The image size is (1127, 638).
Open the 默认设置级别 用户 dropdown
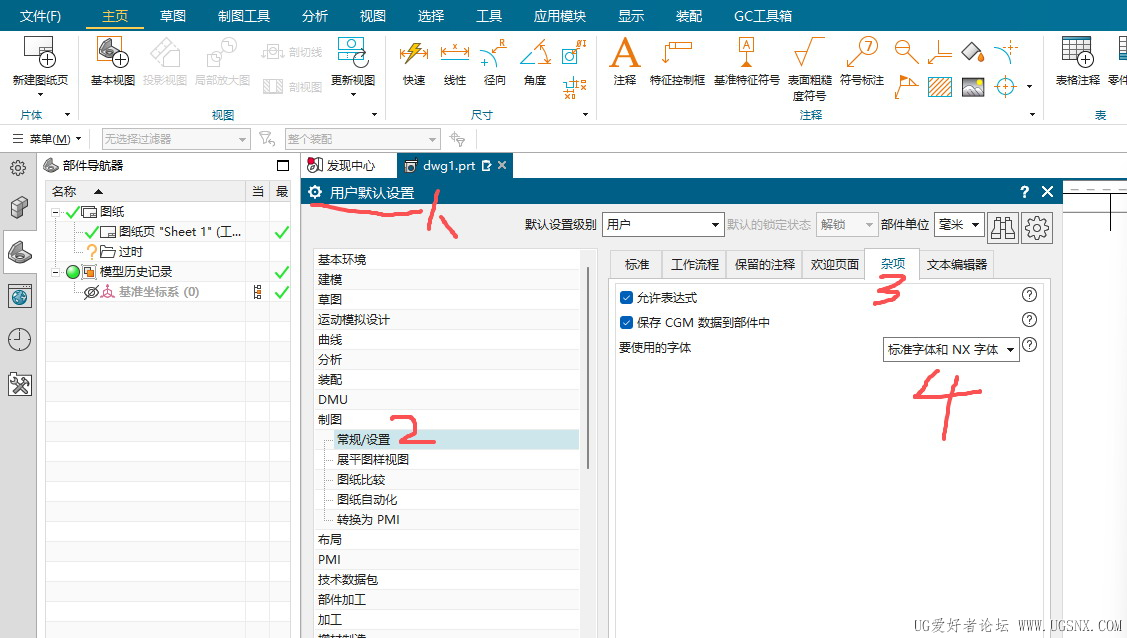tap(662, 224)
